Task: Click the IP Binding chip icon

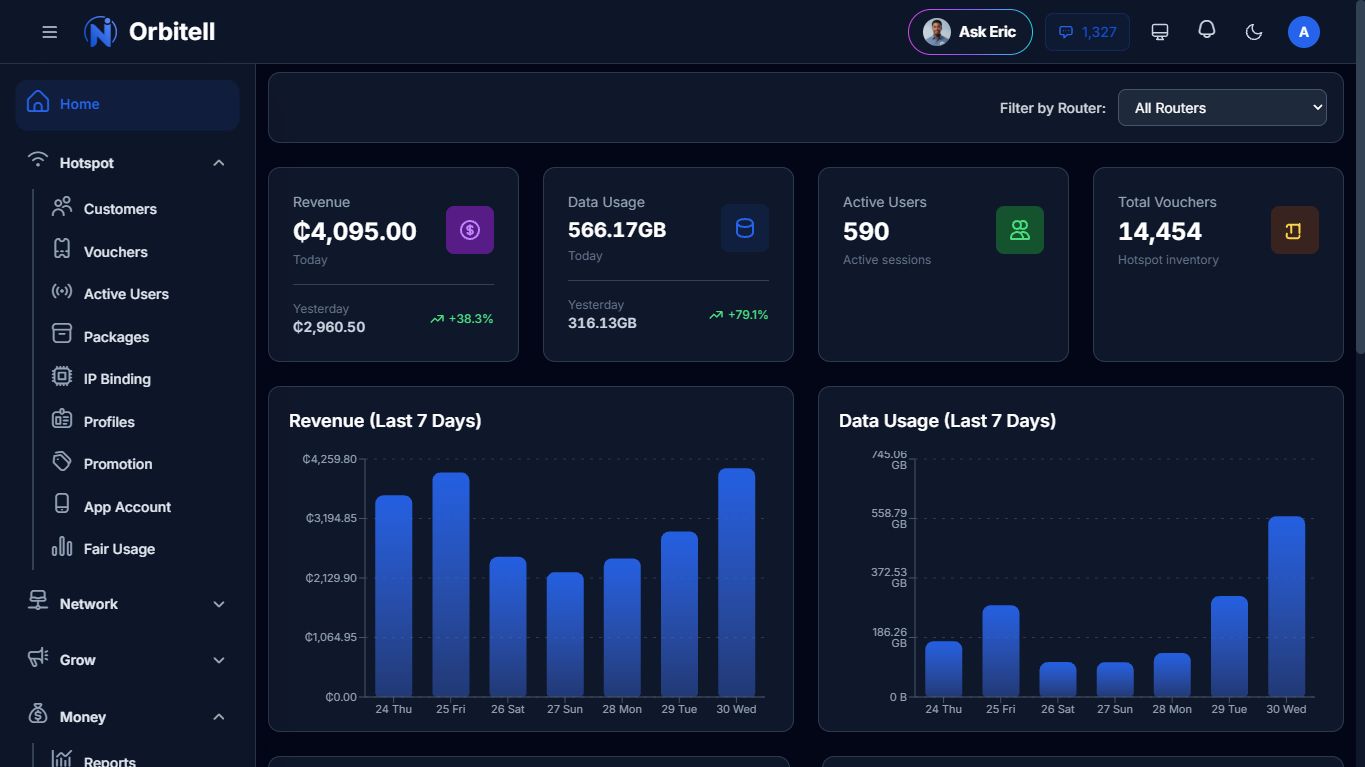Action: click(x=62, y=377)
